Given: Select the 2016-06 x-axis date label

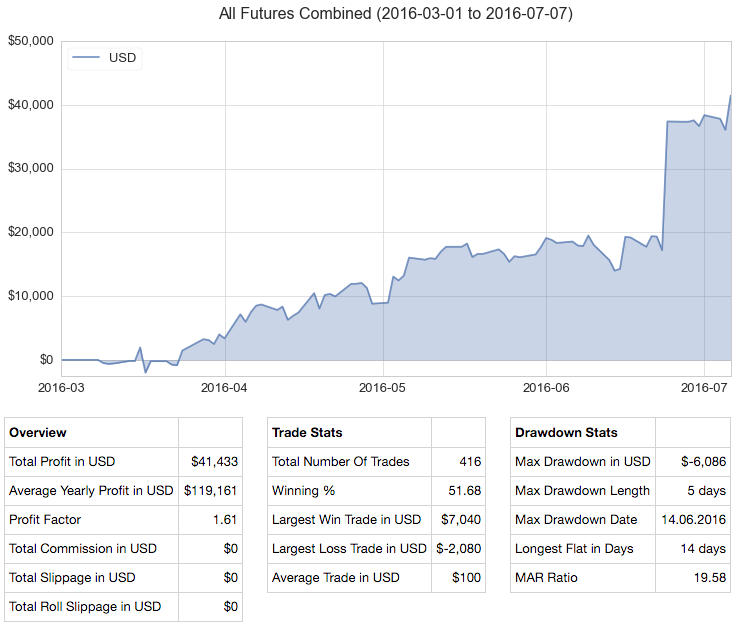Looking at the screenshot, I should (x=546, y=386).
